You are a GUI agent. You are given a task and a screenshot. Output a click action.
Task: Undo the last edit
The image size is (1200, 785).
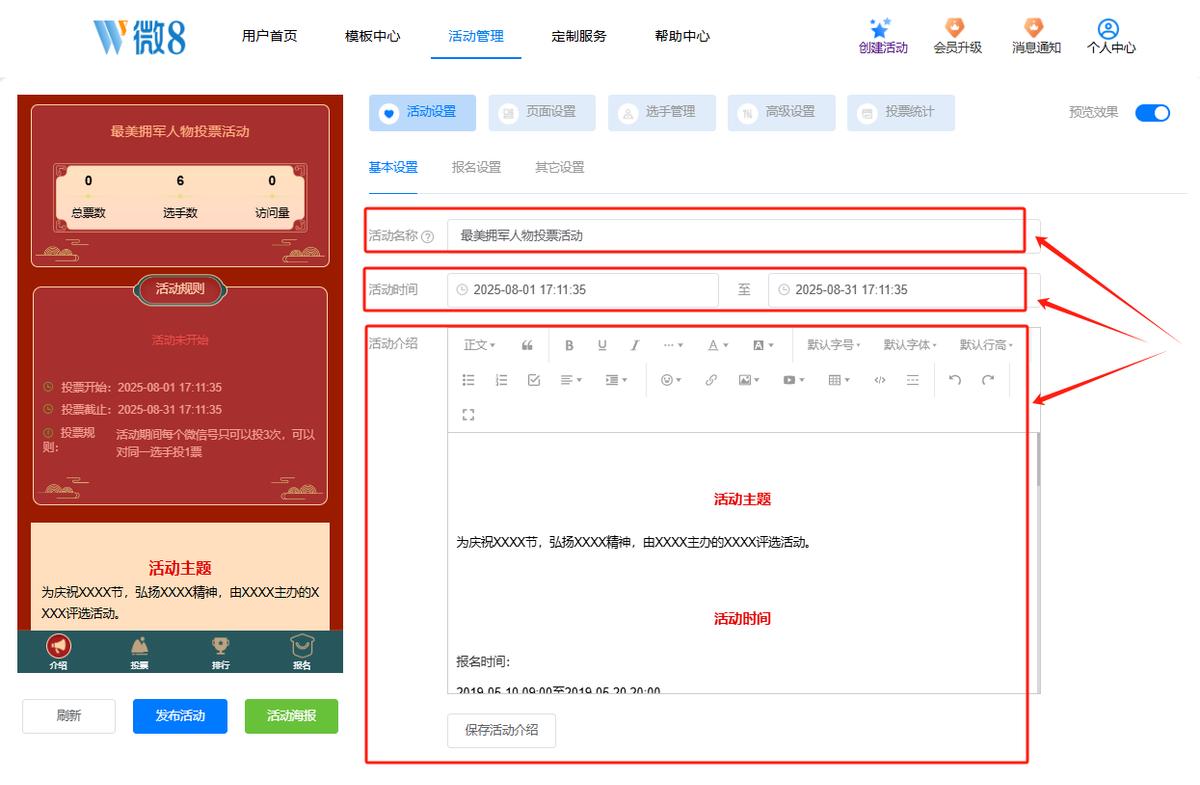(x=955, y=380)
